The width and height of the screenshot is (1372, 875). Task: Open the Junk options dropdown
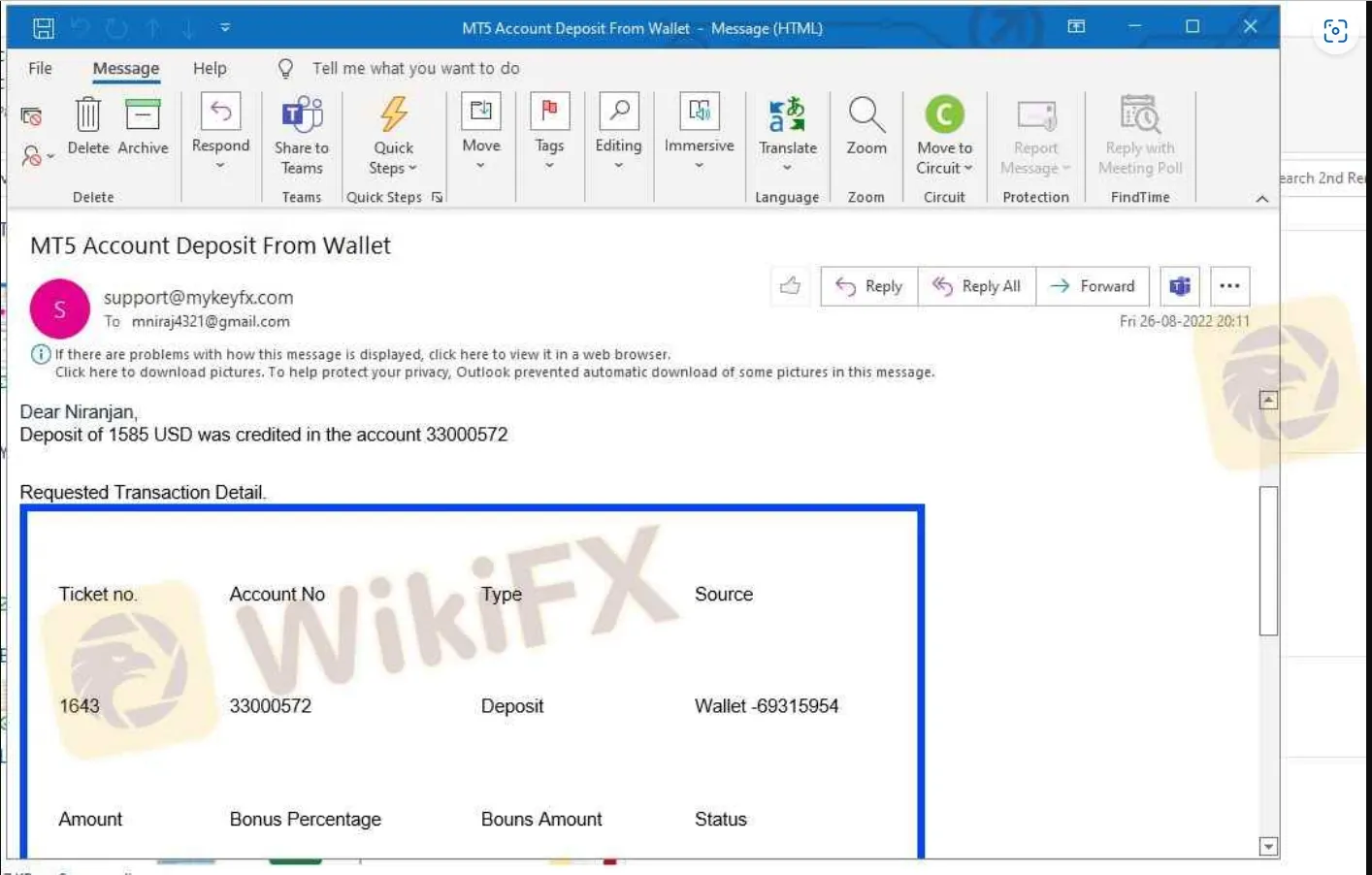36,155
